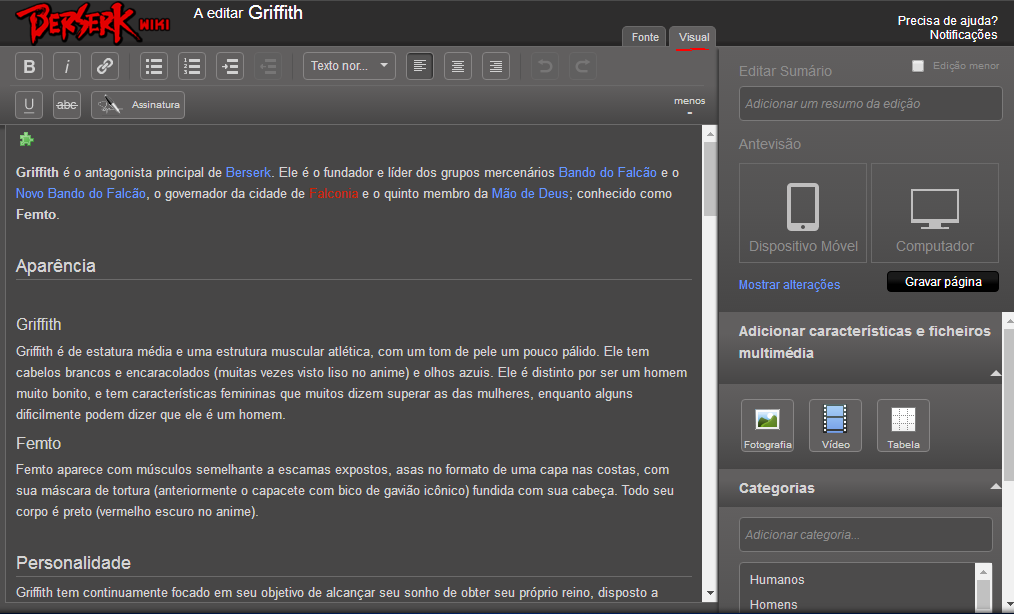Click the category list scrollbar up arrow
This screenshot has width=1014, height=614.
pyautogui.click(x=983, y=572)
